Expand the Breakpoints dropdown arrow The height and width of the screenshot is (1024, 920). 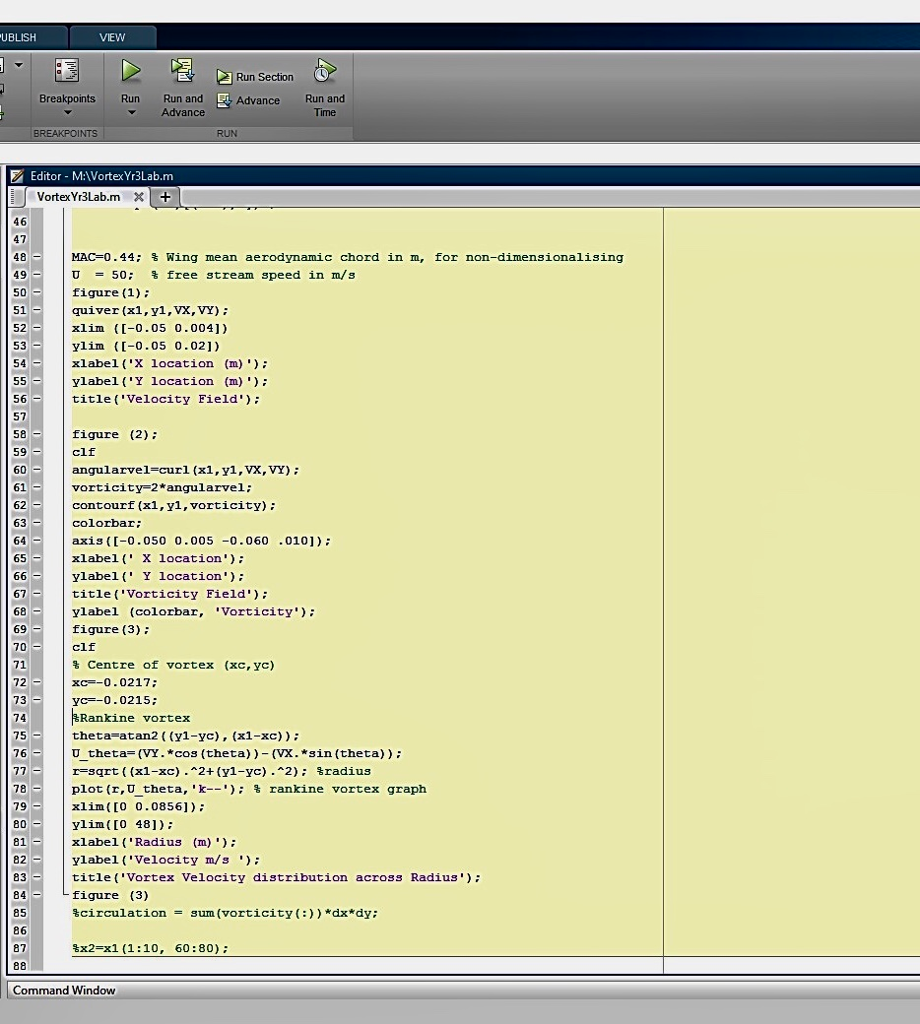coord(67,113)
